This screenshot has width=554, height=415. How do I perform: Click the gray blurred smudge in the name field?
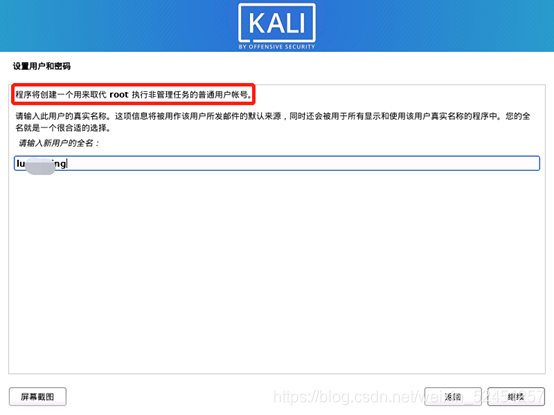tap(41, 166)
